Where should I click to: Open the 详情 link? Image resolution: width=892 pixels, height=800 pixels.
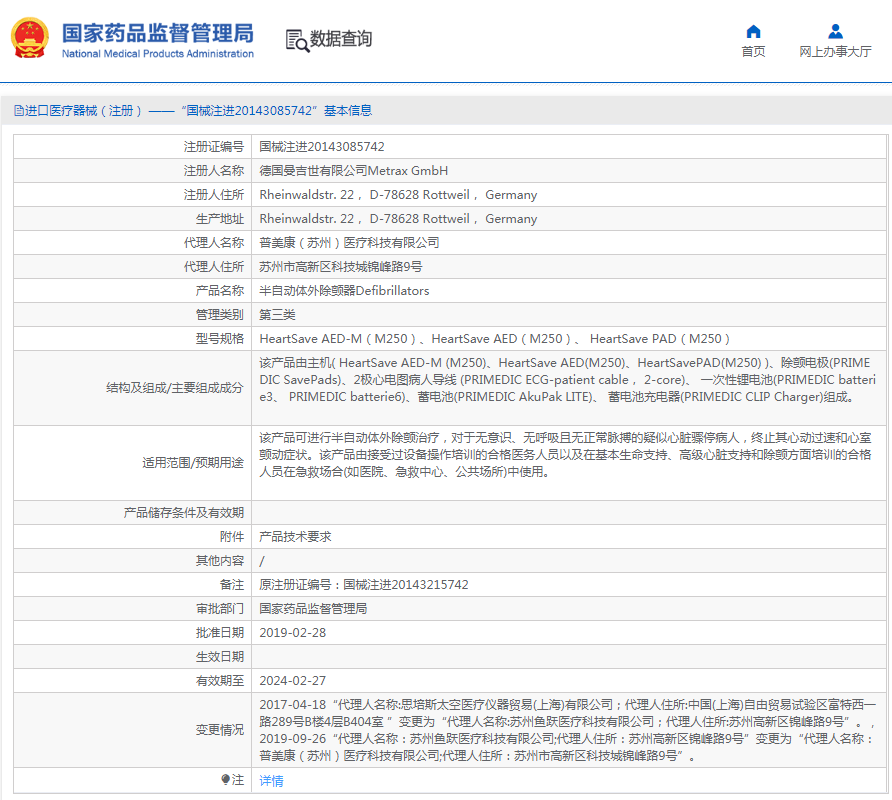pyautogui.click(x=271, y=781)
